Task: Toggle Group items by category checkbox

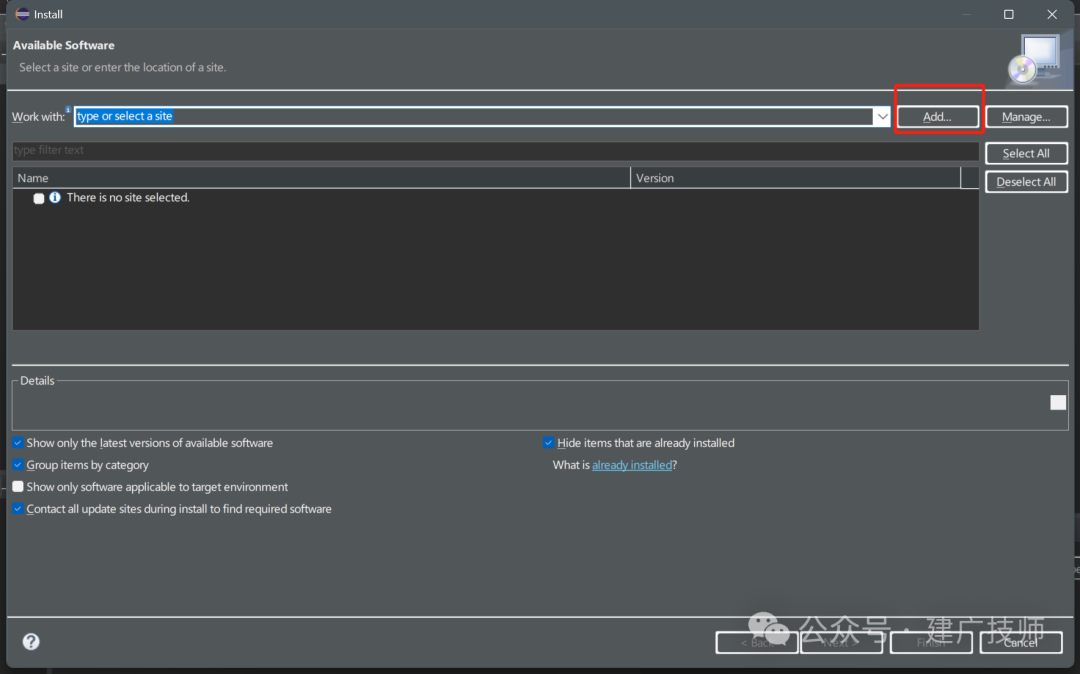Action: pos(18,465)
